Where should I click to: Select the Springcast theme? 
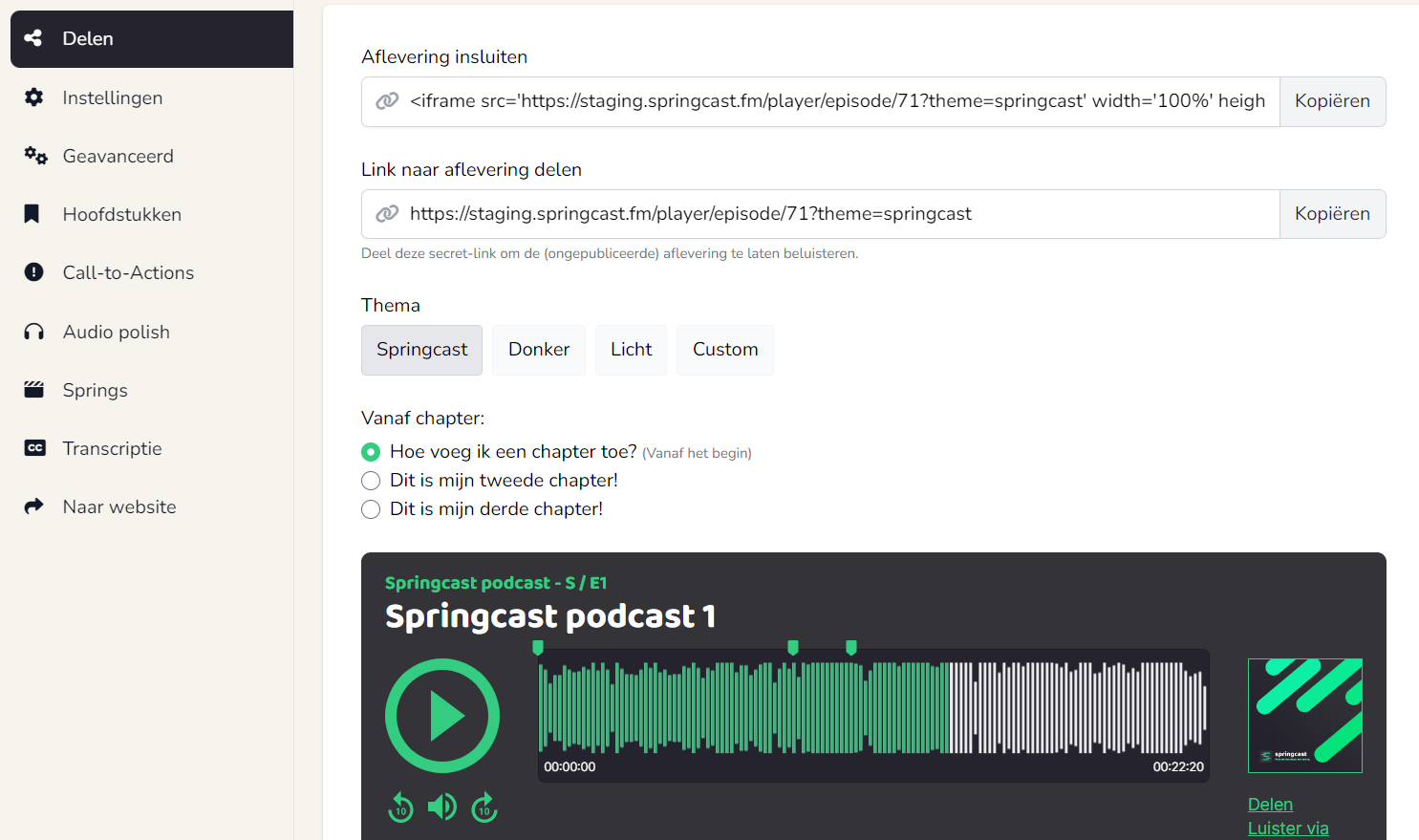(x=421, y=350)
